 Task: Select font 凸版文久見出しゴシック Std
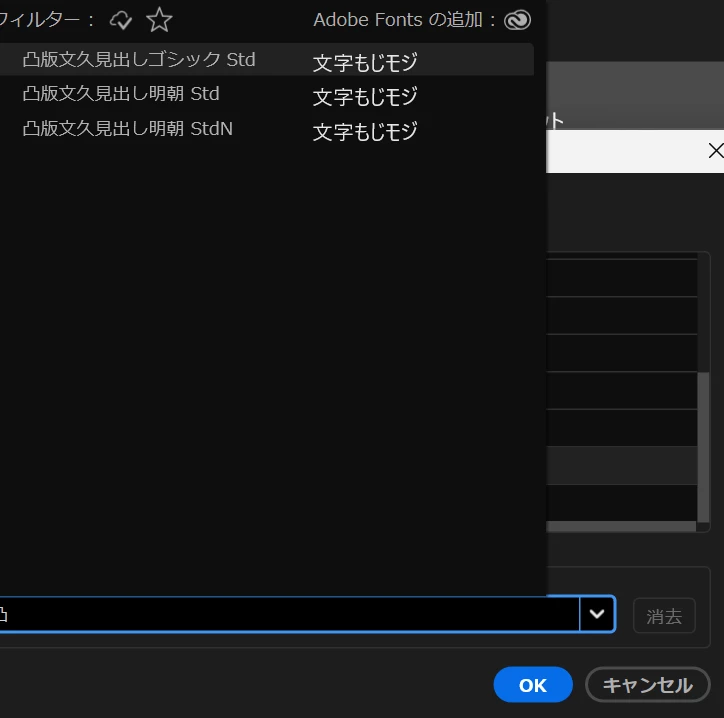[x=139, y=60]
